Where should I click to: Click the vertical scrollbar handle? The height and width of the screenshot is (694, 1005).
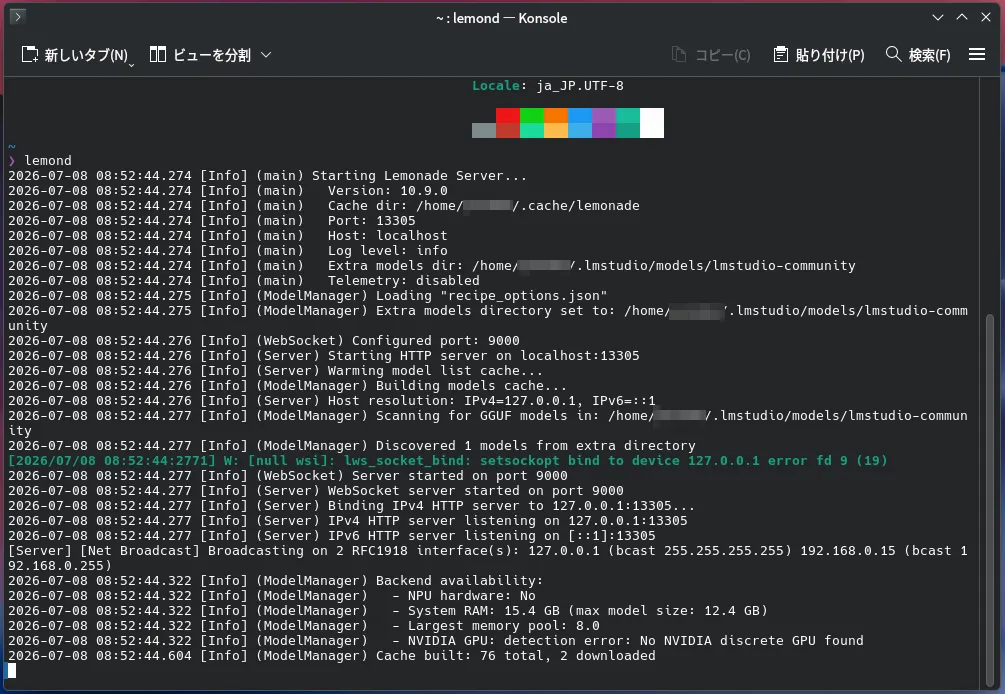tap(990, 500)
